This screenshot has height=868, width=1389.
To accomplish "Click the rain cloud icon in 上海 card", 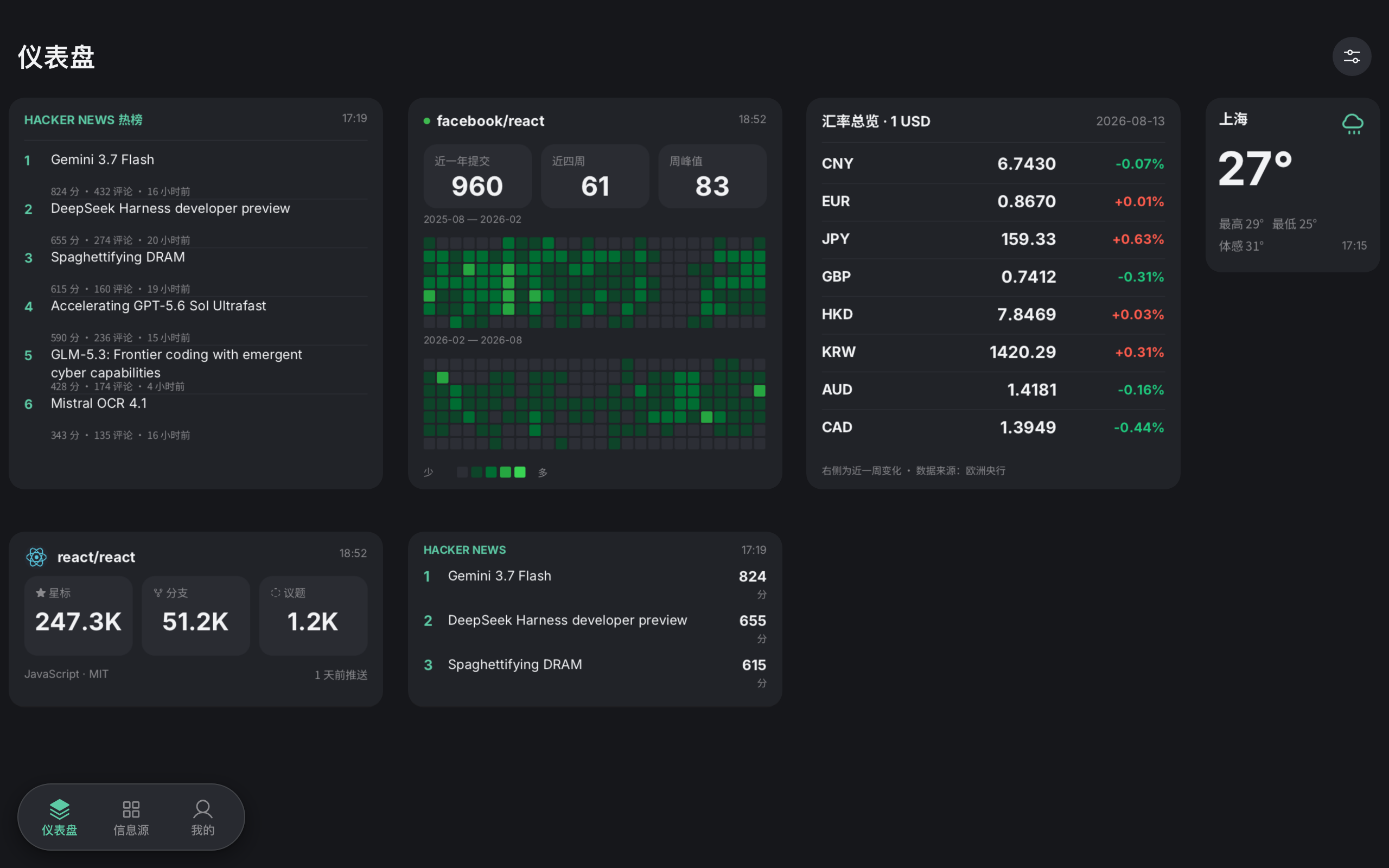I will [1352, 124].
